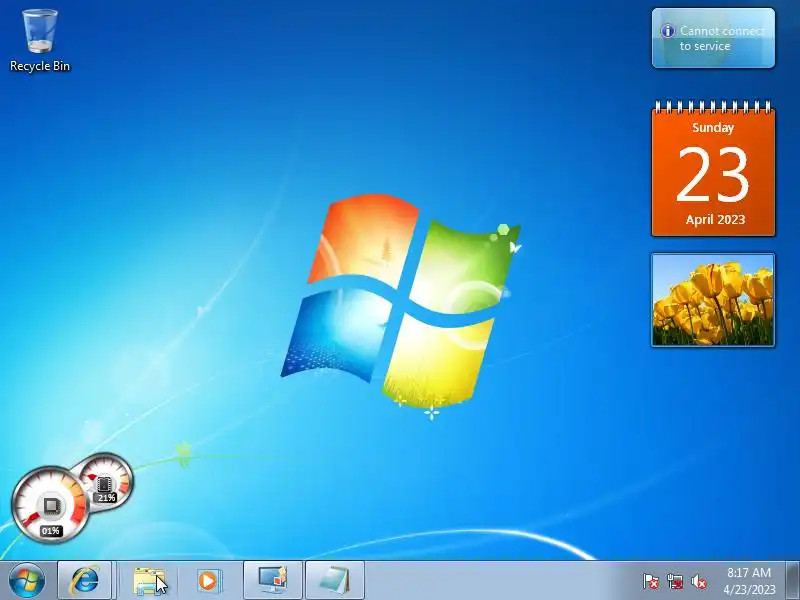The image size is (800, 600).
Task: Click the network disconnected tray icon
Action: click(x=674, y=581)
